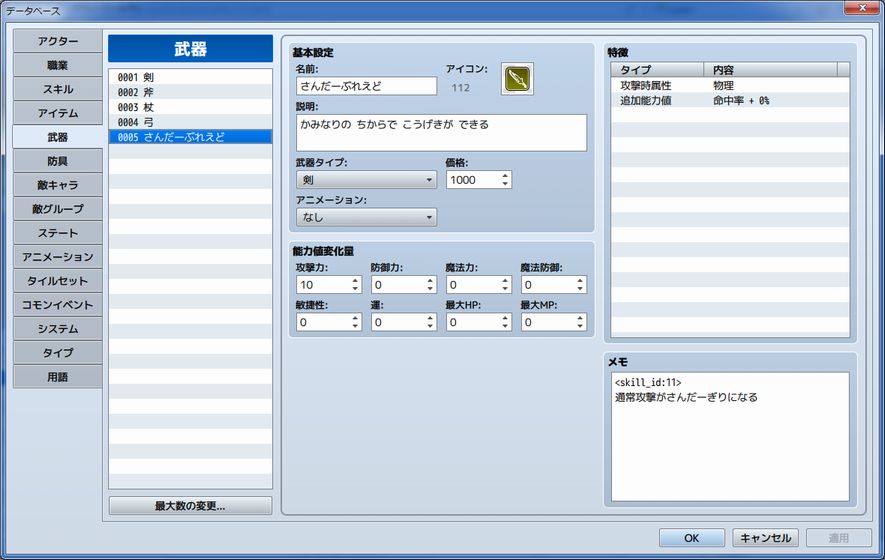Viewport: 885px width, 560px height.
Task: Go to the システム tab
Action: click(58, 329)
